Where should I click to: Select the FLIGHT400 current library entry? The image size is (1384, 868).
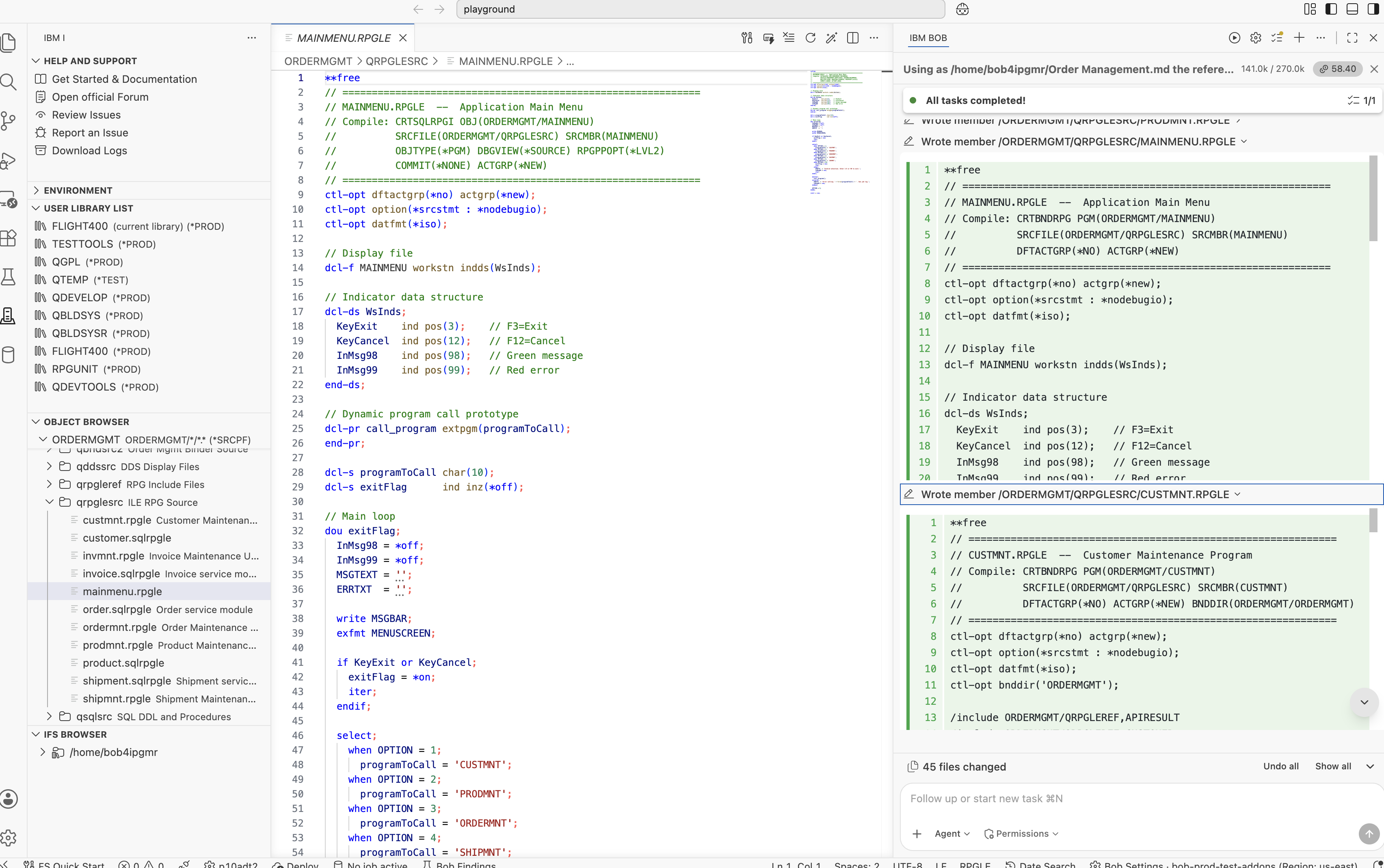[138, 226]
